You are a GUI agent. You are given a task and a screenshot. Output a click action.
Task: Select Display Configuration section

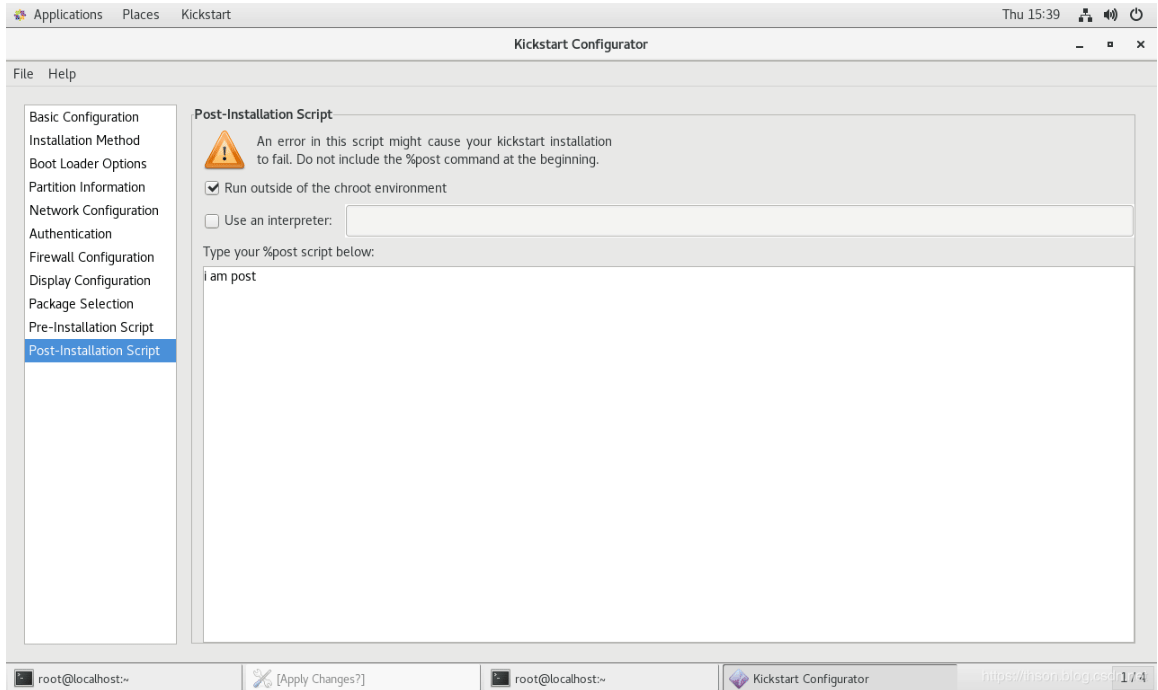100,280
